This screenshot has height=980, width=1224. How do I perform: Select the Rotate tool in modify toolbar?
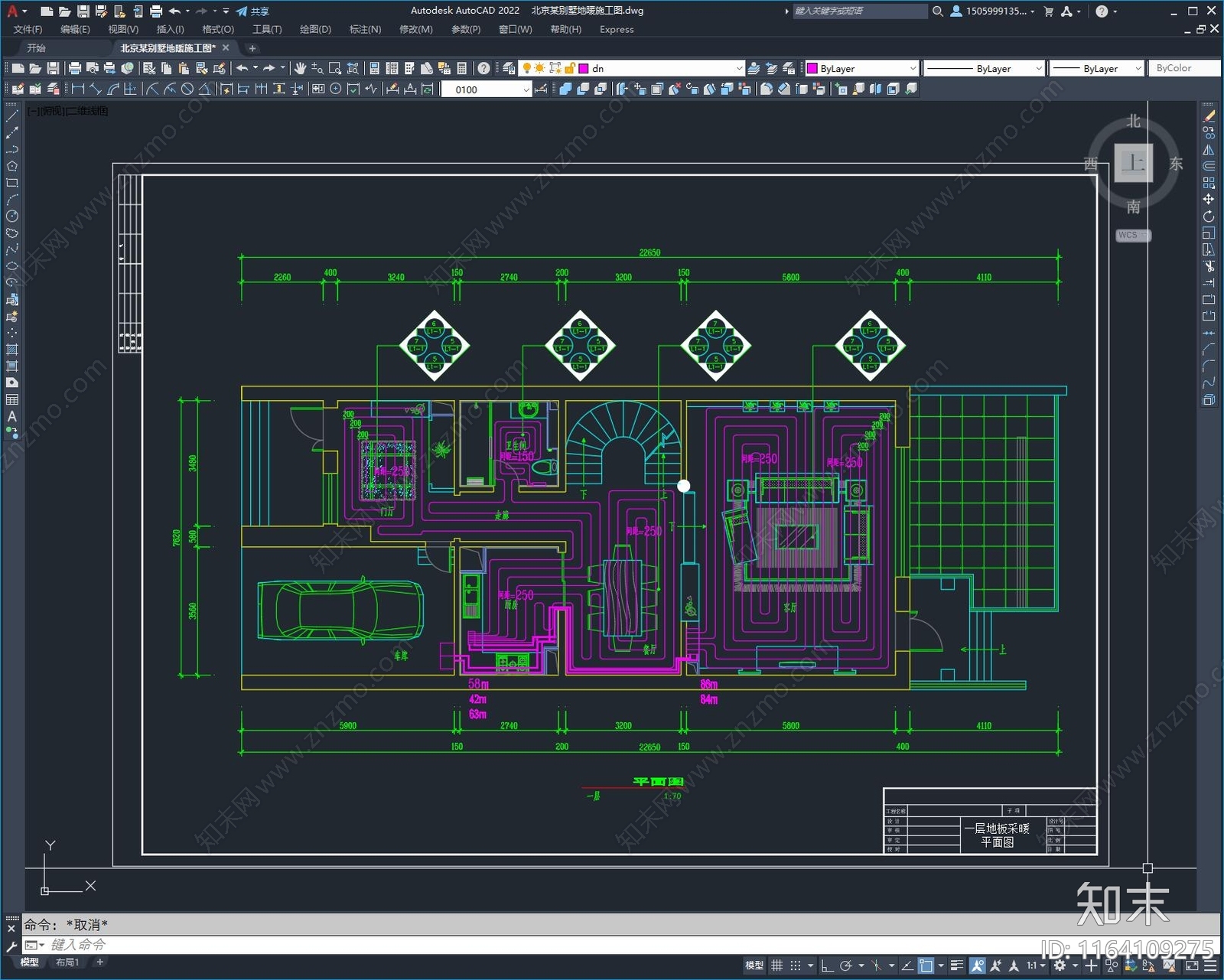click(x=1209, y=217)
